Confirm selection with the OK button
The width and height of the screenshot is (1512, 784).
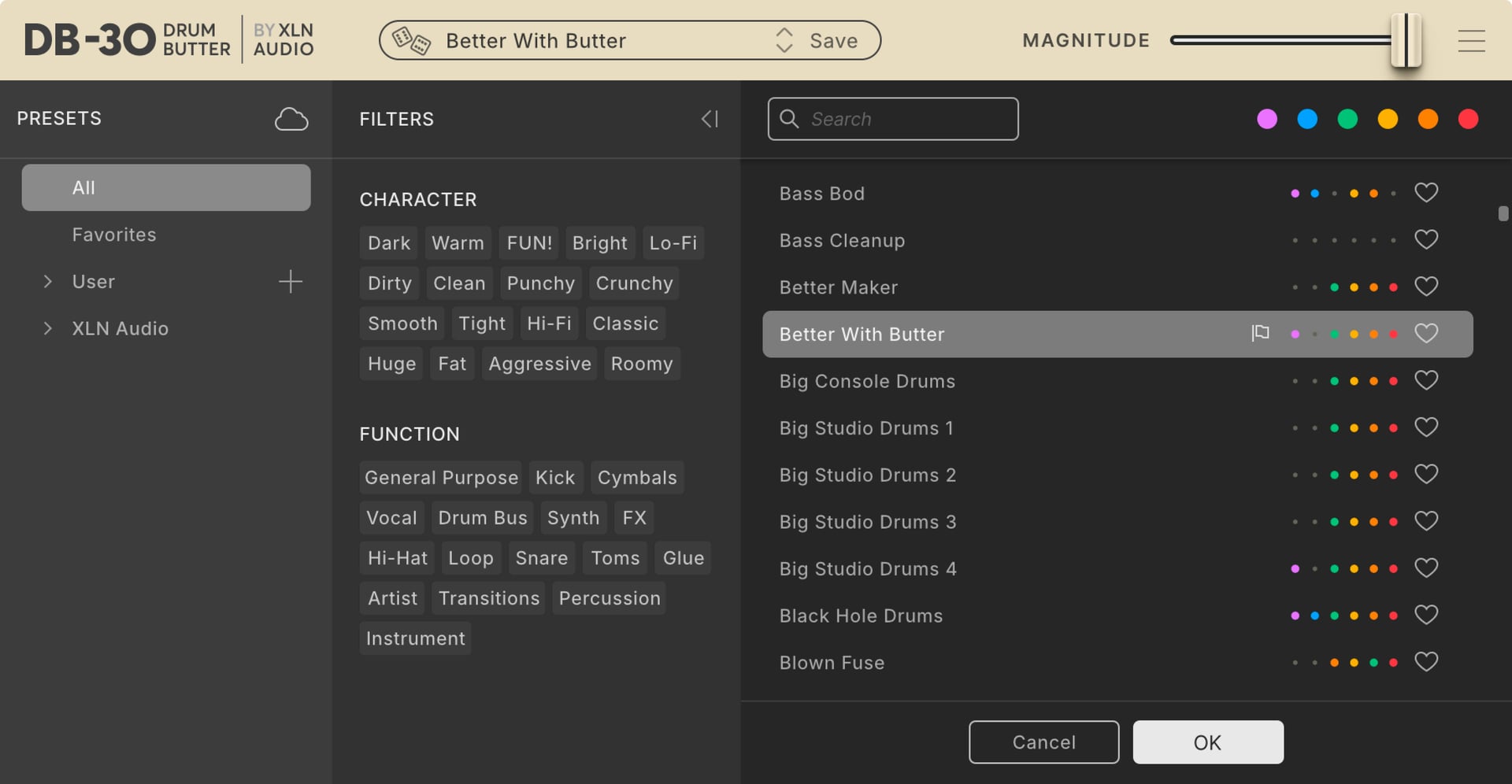(1207, 741)
